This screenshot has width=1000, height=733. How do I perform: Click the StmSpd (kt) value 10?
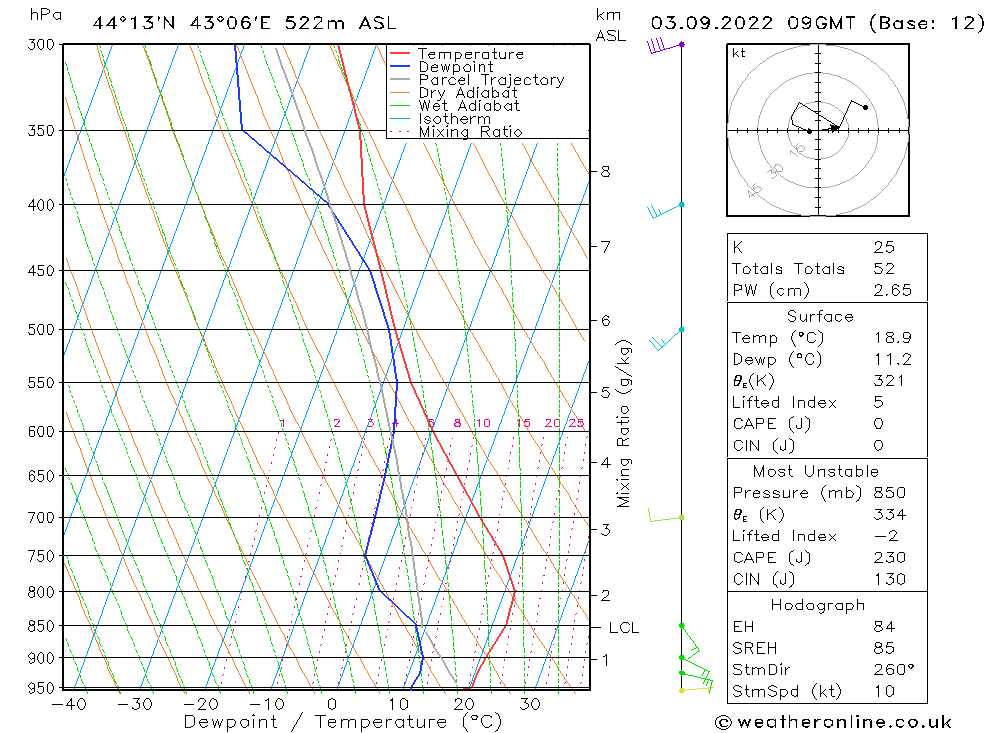tap(884, 691)
